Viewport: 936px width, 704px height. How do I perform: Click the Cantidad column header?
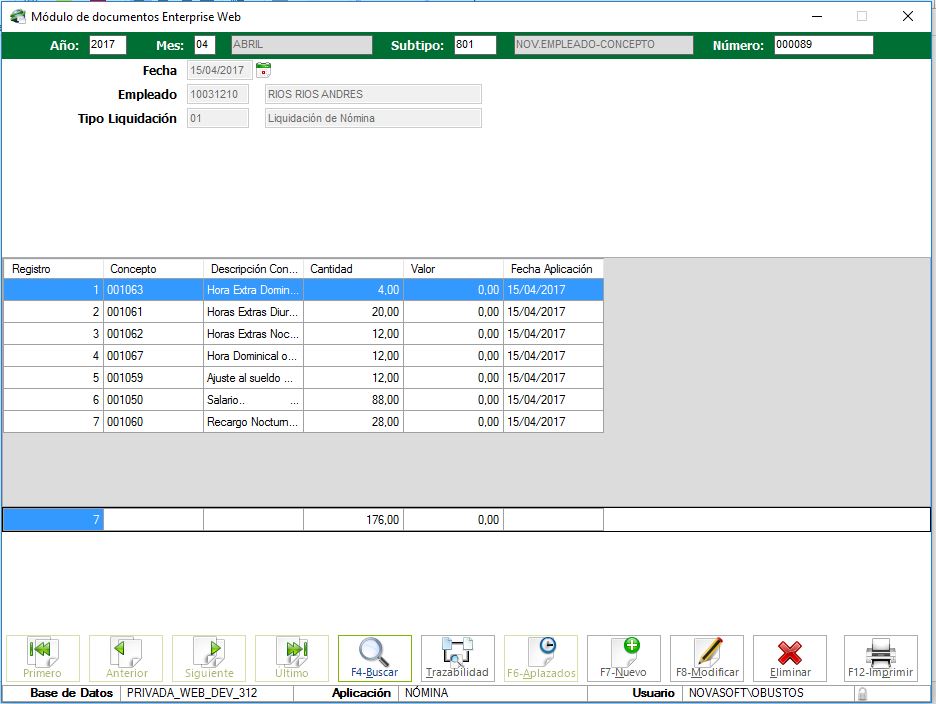click(x=353, y=269)
